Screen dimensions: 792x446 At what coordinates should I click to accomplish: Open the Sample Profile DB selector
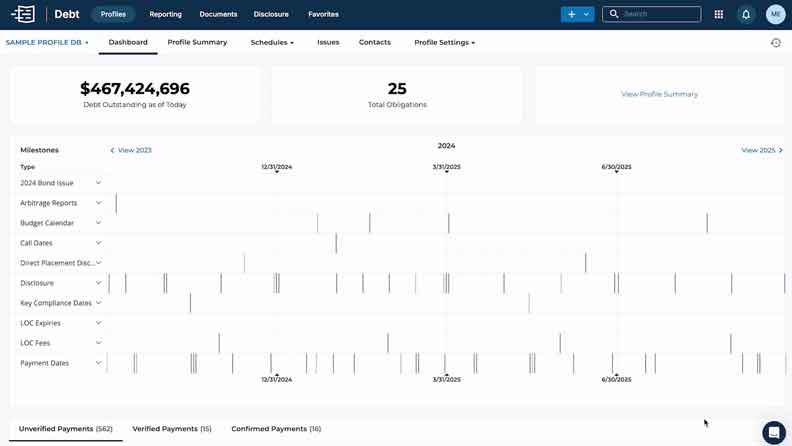(x=47, y=43)
